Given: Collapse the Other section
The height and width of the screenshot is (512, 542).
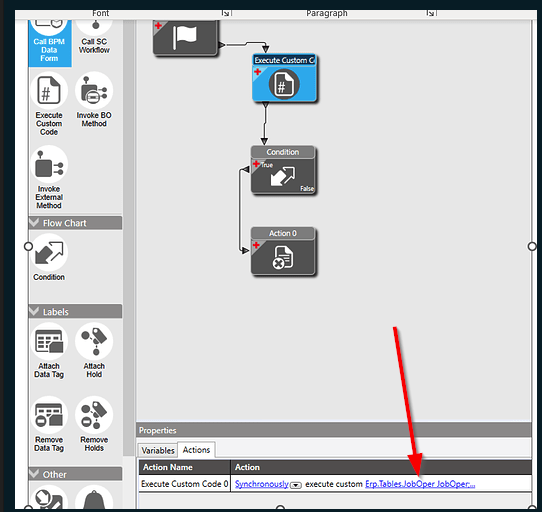Looking at the screenshot, I should 34,473.
